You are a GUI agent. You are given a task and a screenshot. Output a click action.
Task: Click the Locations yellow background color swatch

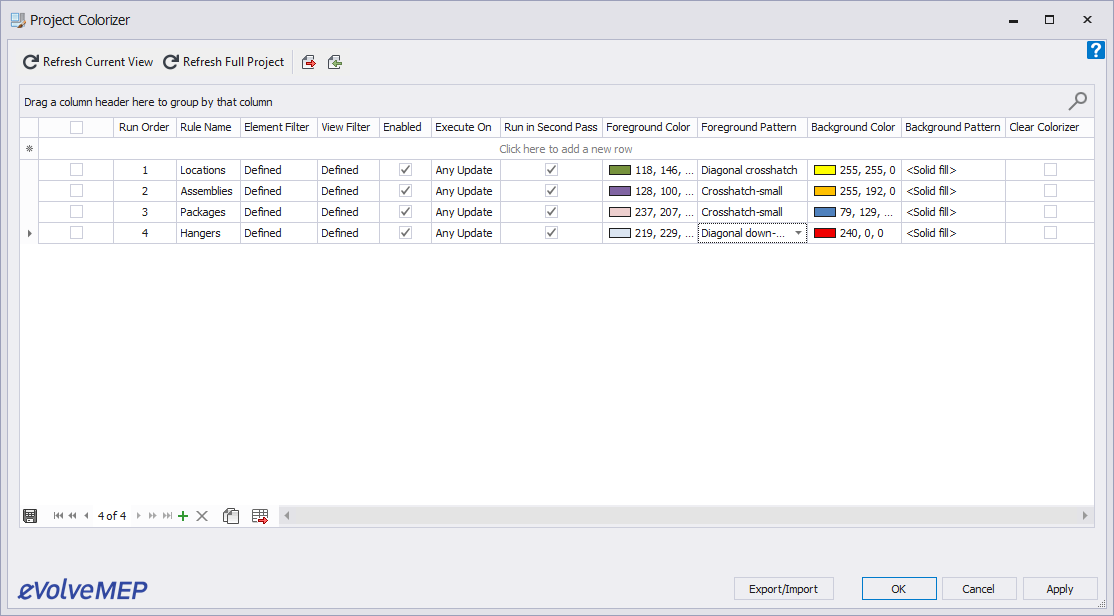pos(824,170)
